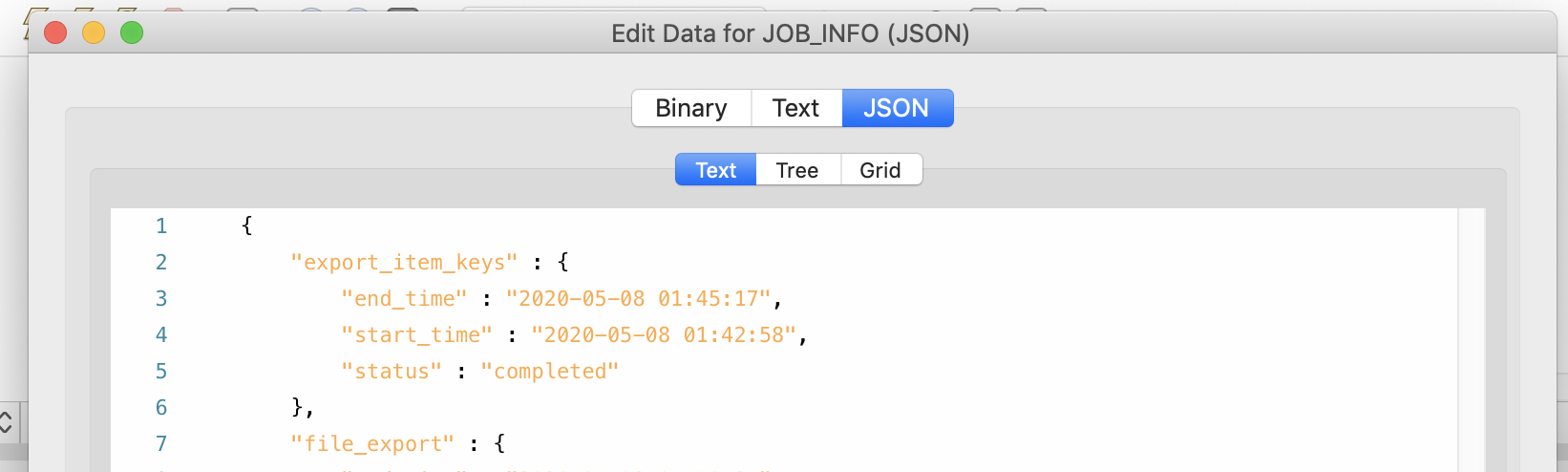
Task: Select the blue JSON format tab
Action: 896,108
